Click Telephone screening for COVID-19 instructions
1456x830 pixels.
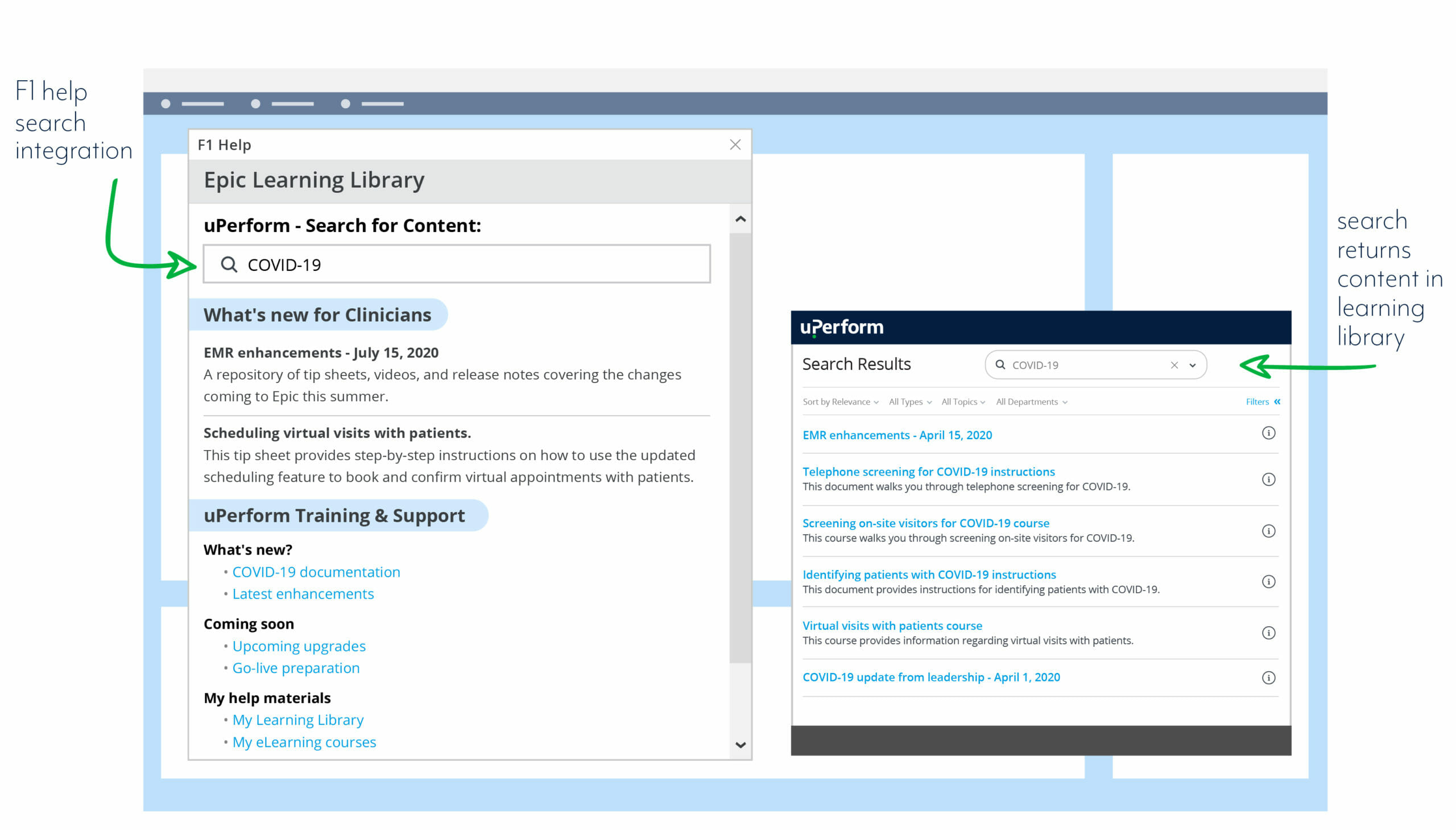(928, 471)
